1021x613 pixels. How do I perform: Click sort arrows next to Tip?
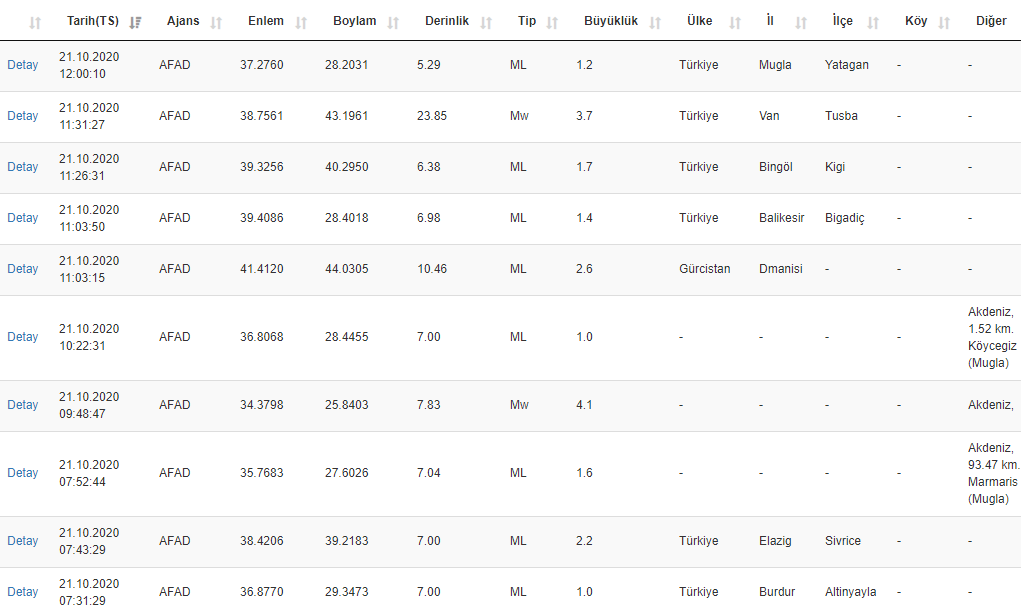point(553,22)
